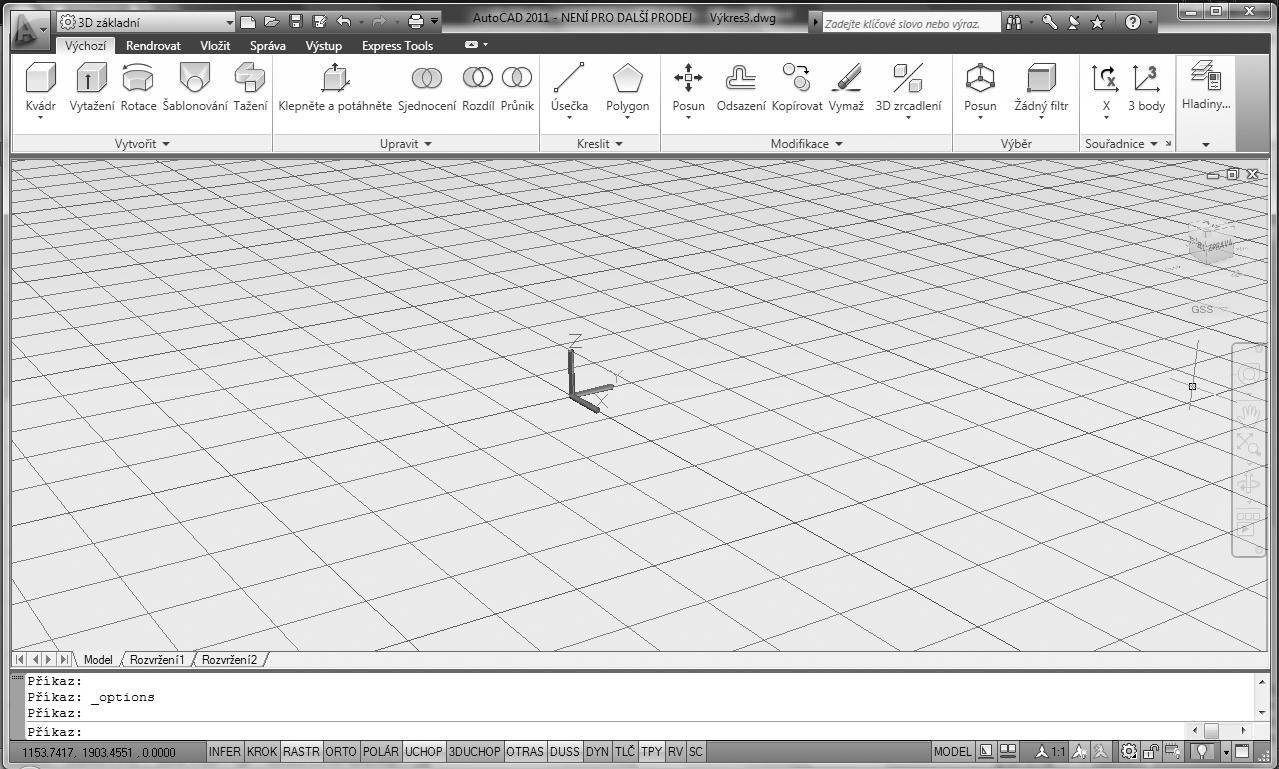
Task: Switch to the Vložit ribbon tab
Action: pos(215,46)
